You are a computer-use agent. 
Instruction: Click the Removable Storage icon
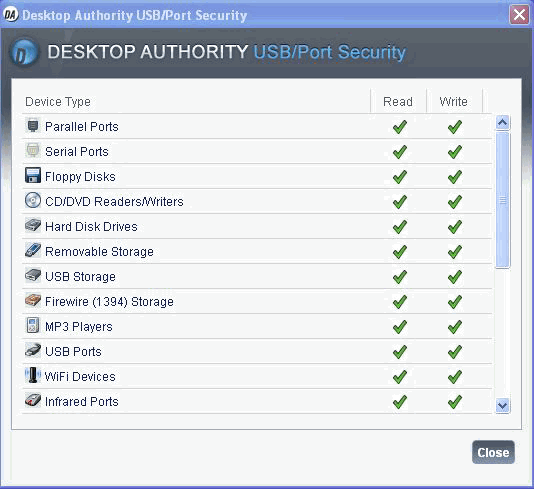coord(33,250)
